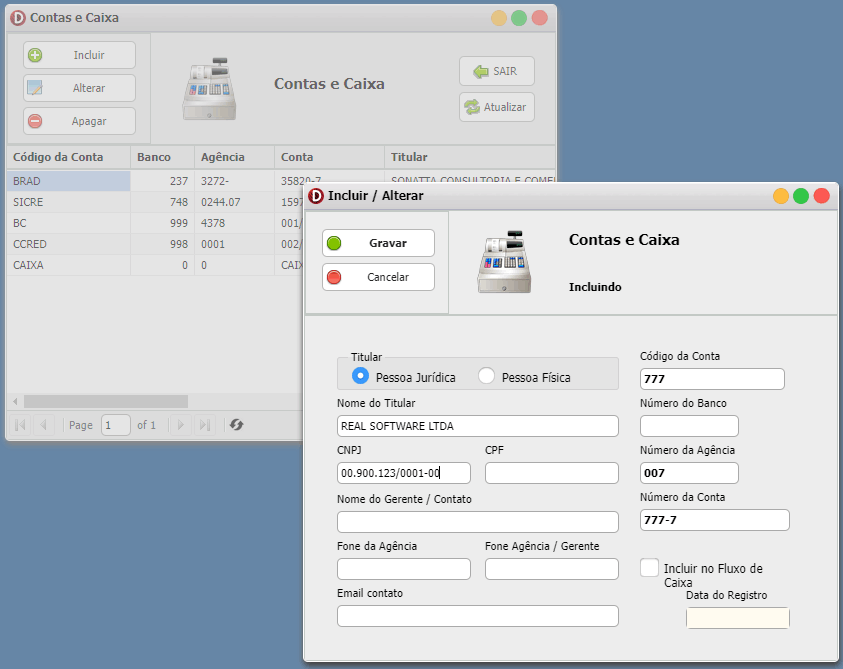This screenshot has height=669, width=843.
Task: Click the page number input box
Action: coord(116,425)
